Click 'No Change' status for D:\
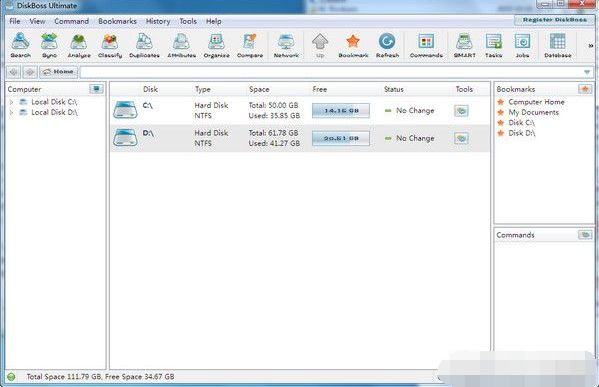 click(x=415, y=138)
